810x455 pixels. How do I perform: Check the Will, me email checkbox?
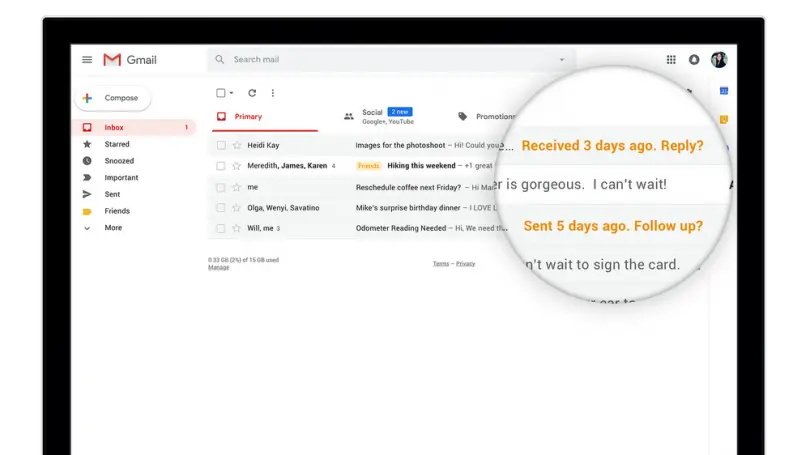point(221,228)
